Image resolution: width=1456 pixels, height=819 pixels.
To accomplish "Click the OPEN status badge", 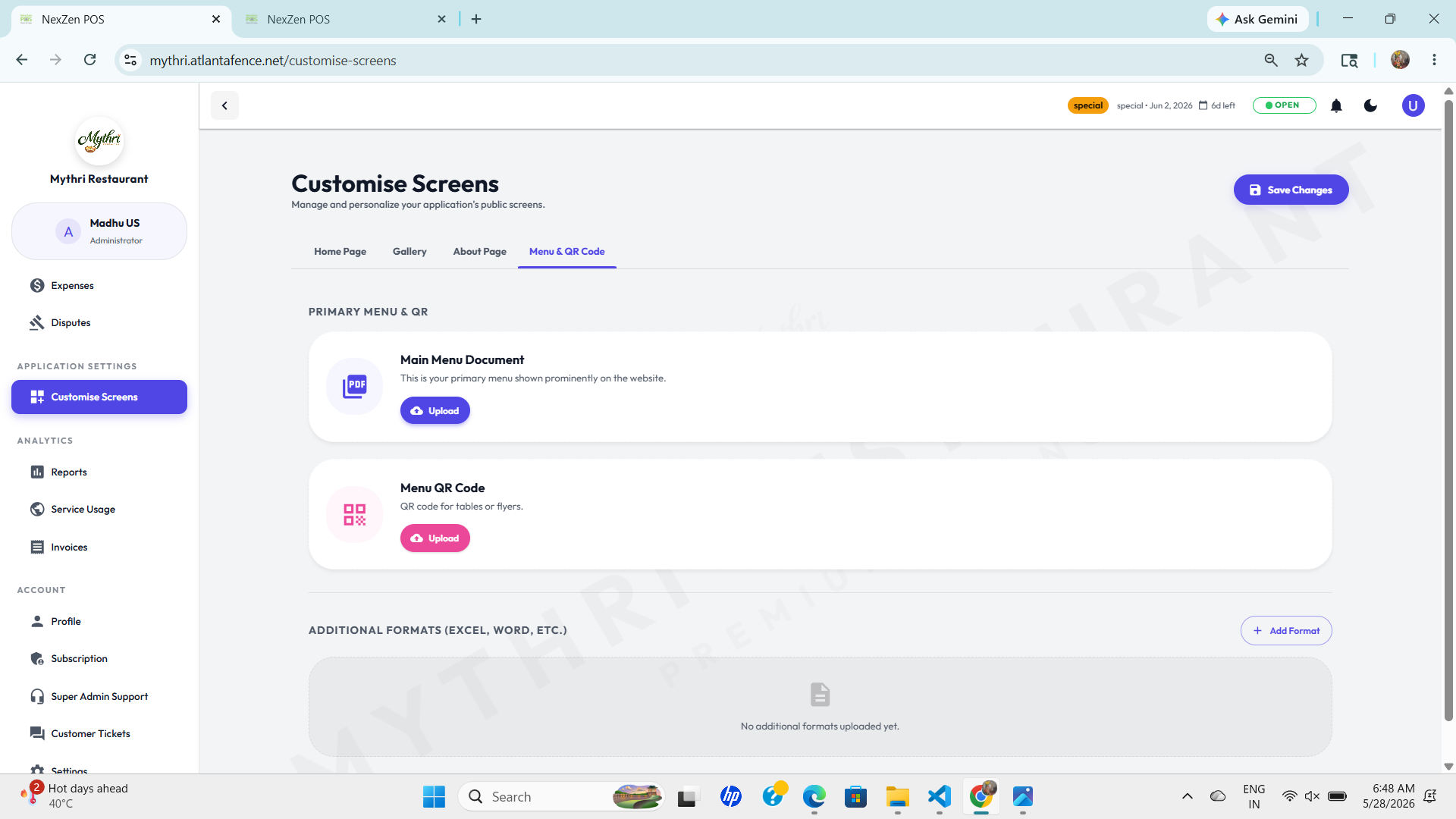I will point(1284,105).
